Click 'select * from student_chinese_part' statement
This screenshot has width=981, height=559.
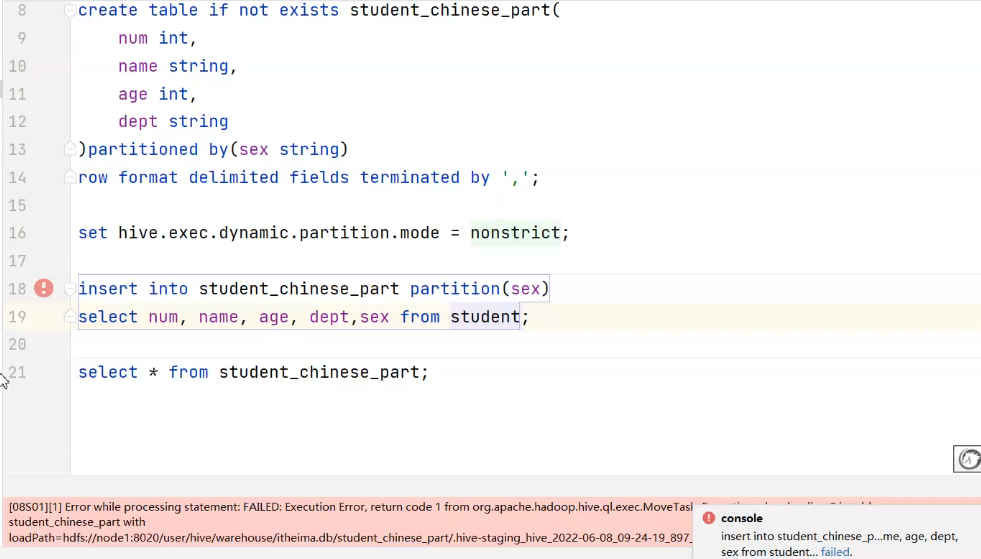point(253,372)
